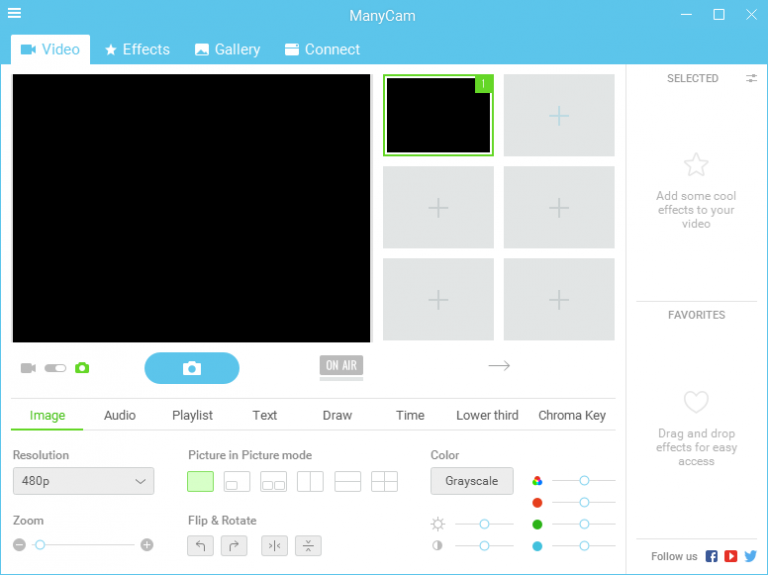Viewport: 768px width, 575px height.
Task: Open the Text tab
Action: coord(264,415)
